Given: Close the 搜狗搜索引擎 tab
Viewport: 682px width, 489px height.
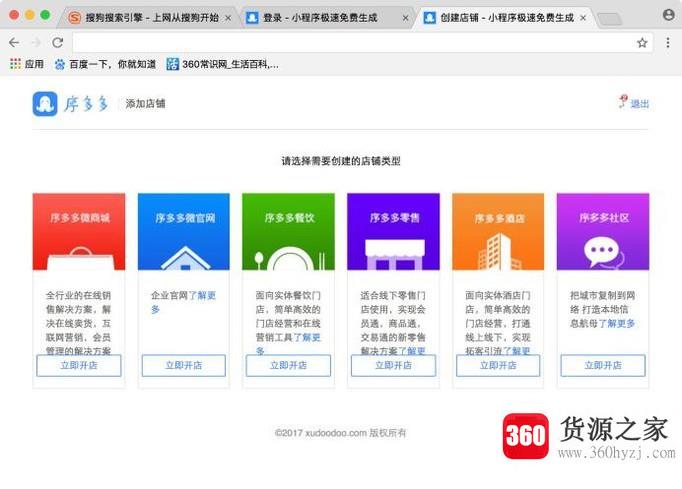Looking at the screenshot, I should tap(228, 18).
